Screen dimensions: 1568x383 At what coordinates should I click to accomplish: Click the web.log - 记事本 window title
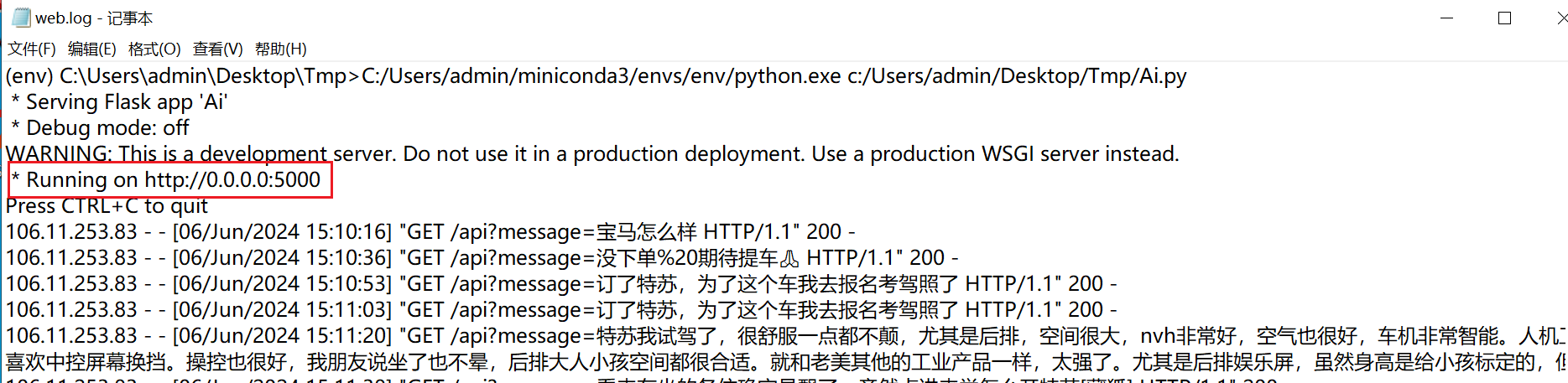coord(94,18)
